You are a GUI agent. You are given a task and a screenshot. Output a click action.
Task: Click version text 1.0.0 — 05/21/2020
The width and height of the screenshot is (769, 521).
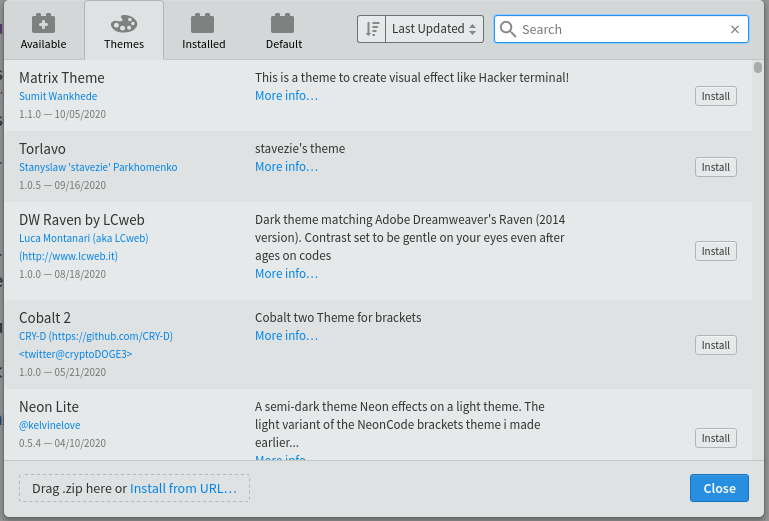tap(62, 372)
